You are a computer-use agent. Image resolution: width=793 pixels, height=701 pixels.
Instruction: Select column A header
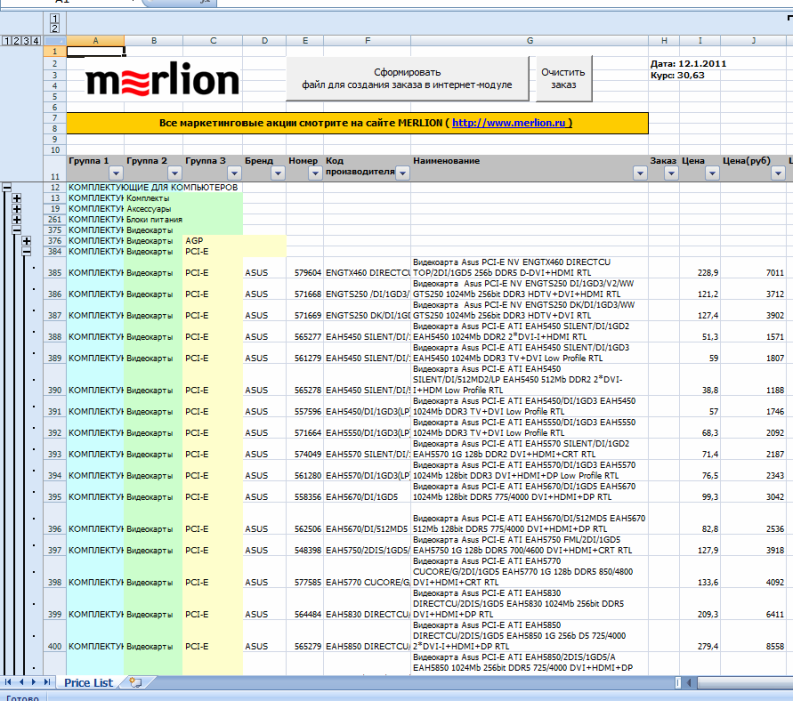pos(96,41)
